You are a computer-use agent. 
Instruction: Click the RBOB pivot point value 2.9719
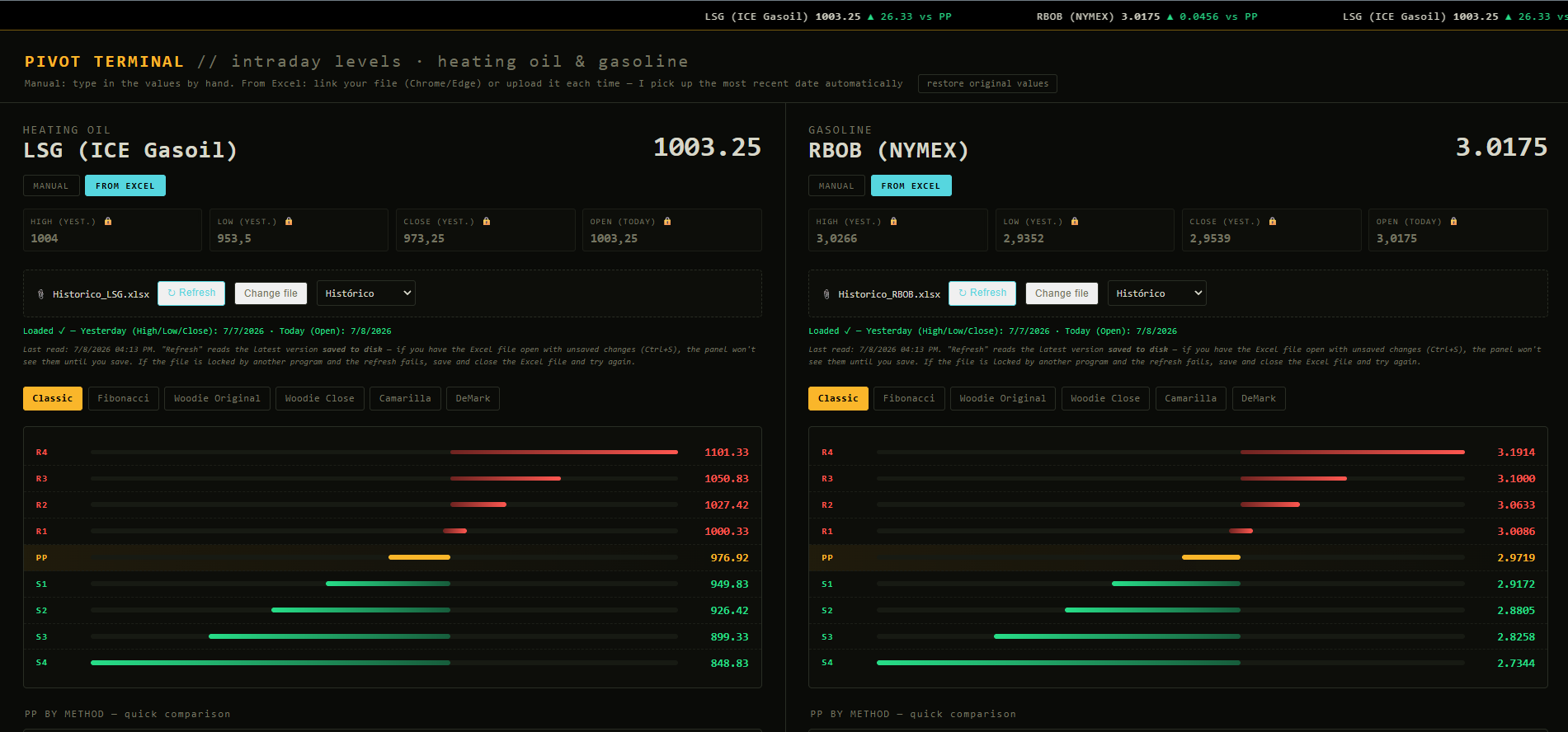[1516, 558]
